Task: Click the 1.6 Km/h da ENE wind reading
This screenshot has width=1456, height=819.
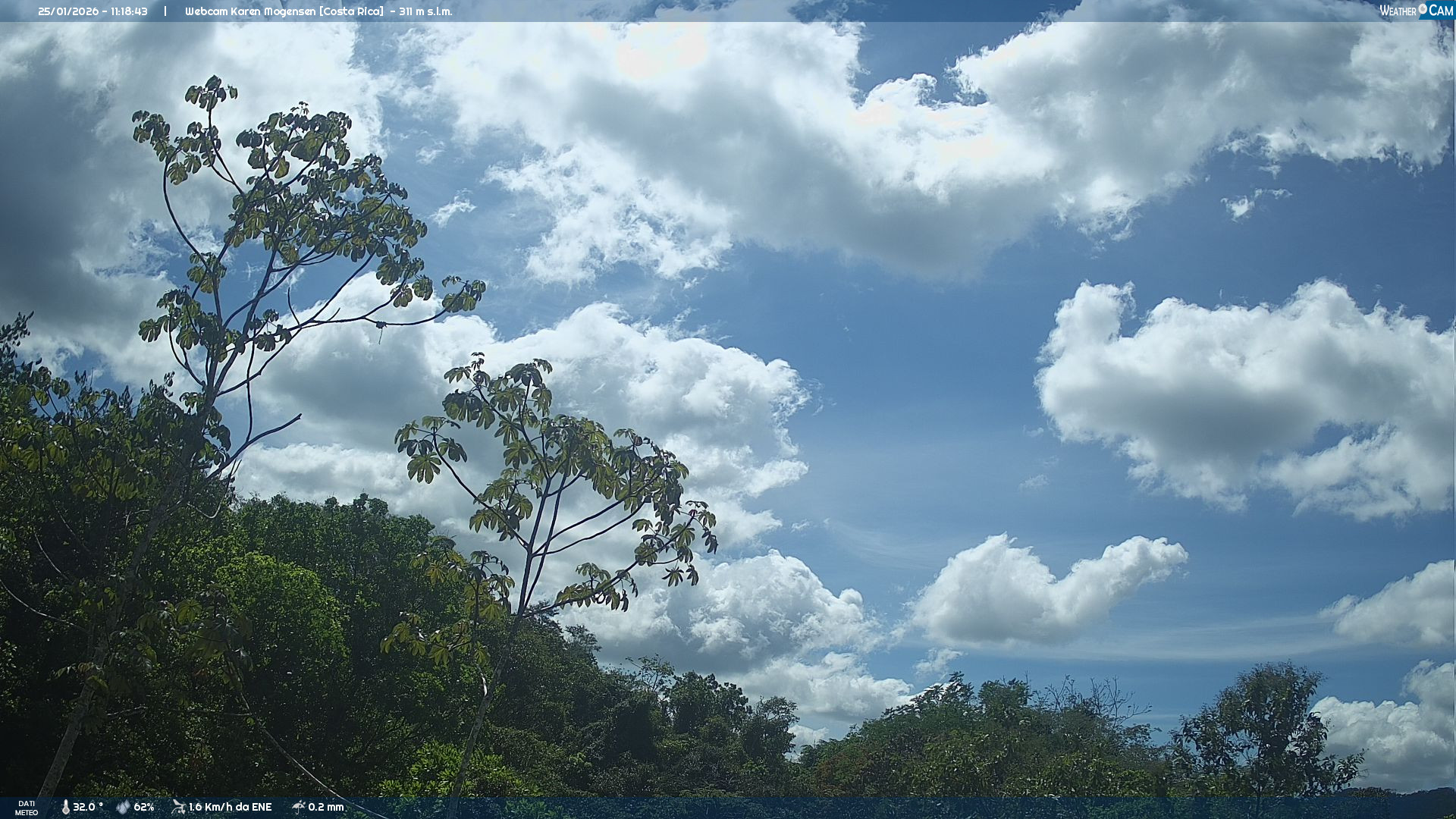Action: 230,807
